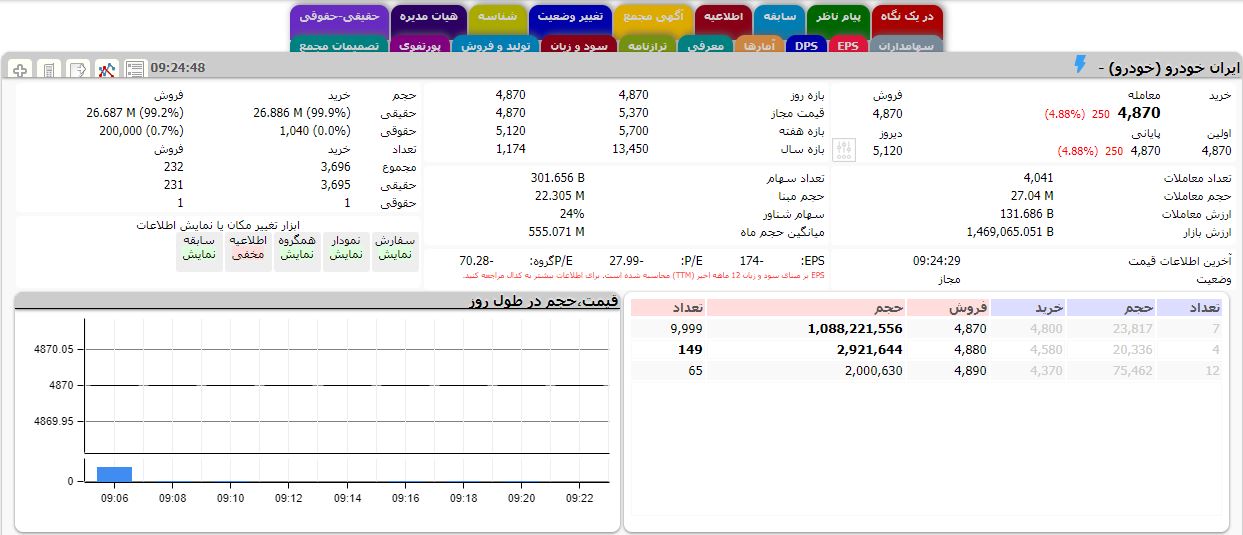Click the sell count 9,999
The height and width of the screenshot is (535, 1243).
(686, 328)
